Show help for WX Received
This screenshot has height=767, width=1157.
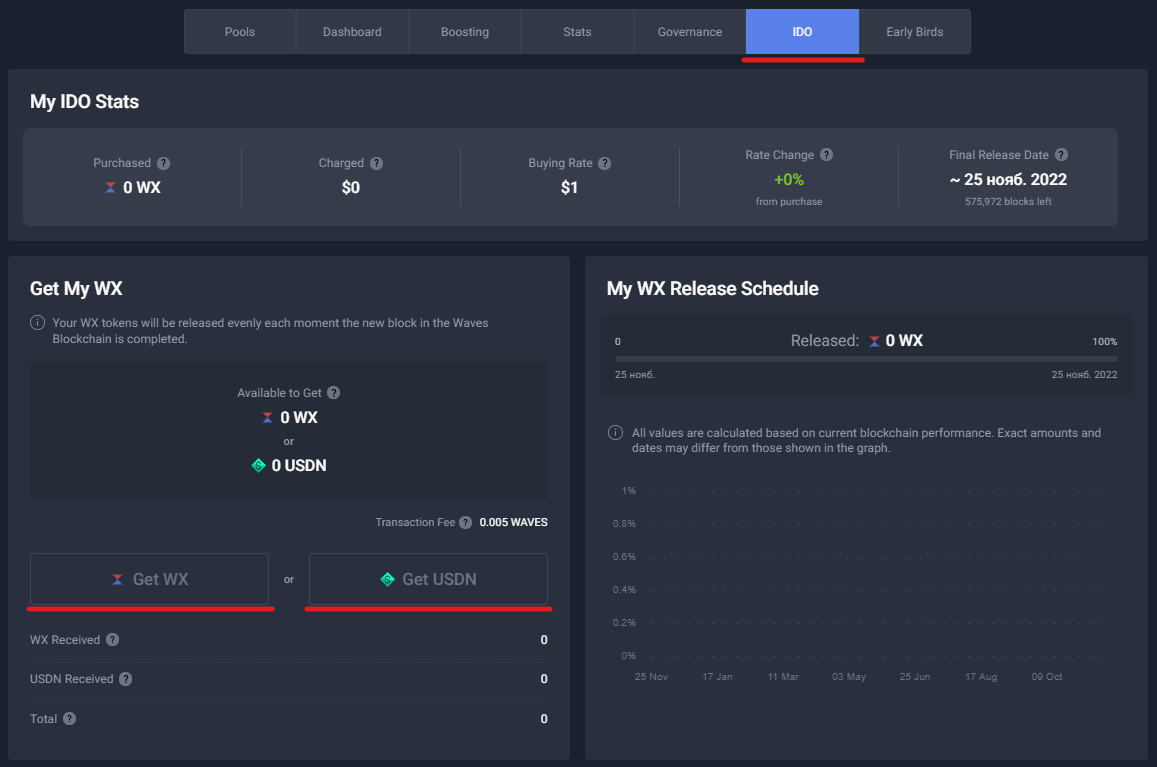(x=112, y=640)
